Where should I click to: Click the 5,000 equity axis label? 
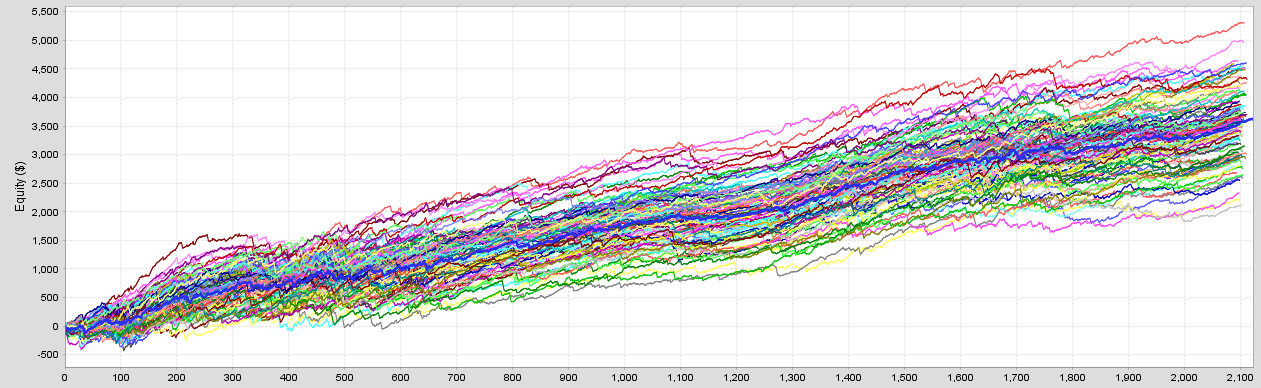46,41
